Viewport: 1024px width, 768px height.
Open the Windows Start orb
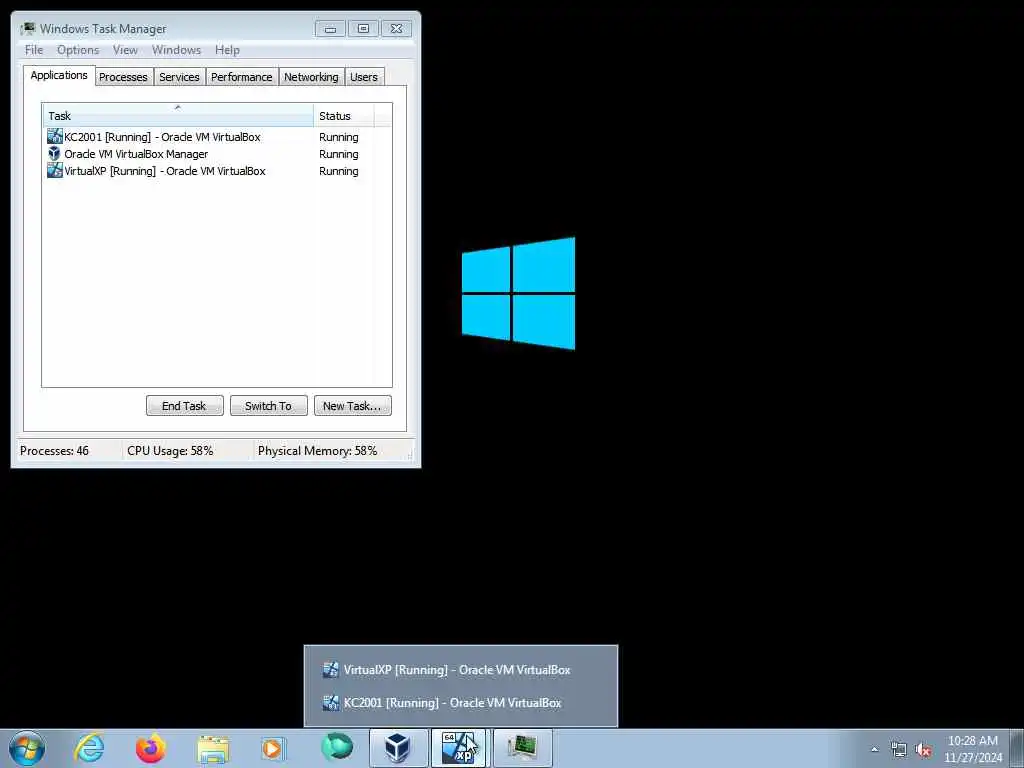tap(27, 748)
